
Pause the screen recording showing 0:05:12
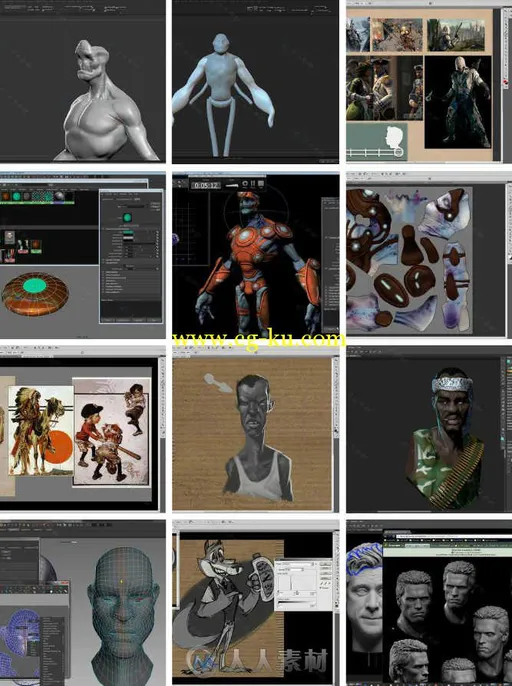(252, 184)
